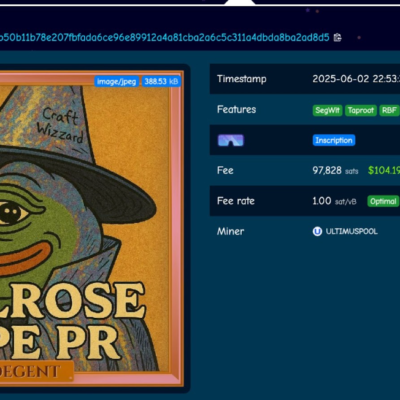Open the ULTIMUSPOOL miner link

[351, 231]
